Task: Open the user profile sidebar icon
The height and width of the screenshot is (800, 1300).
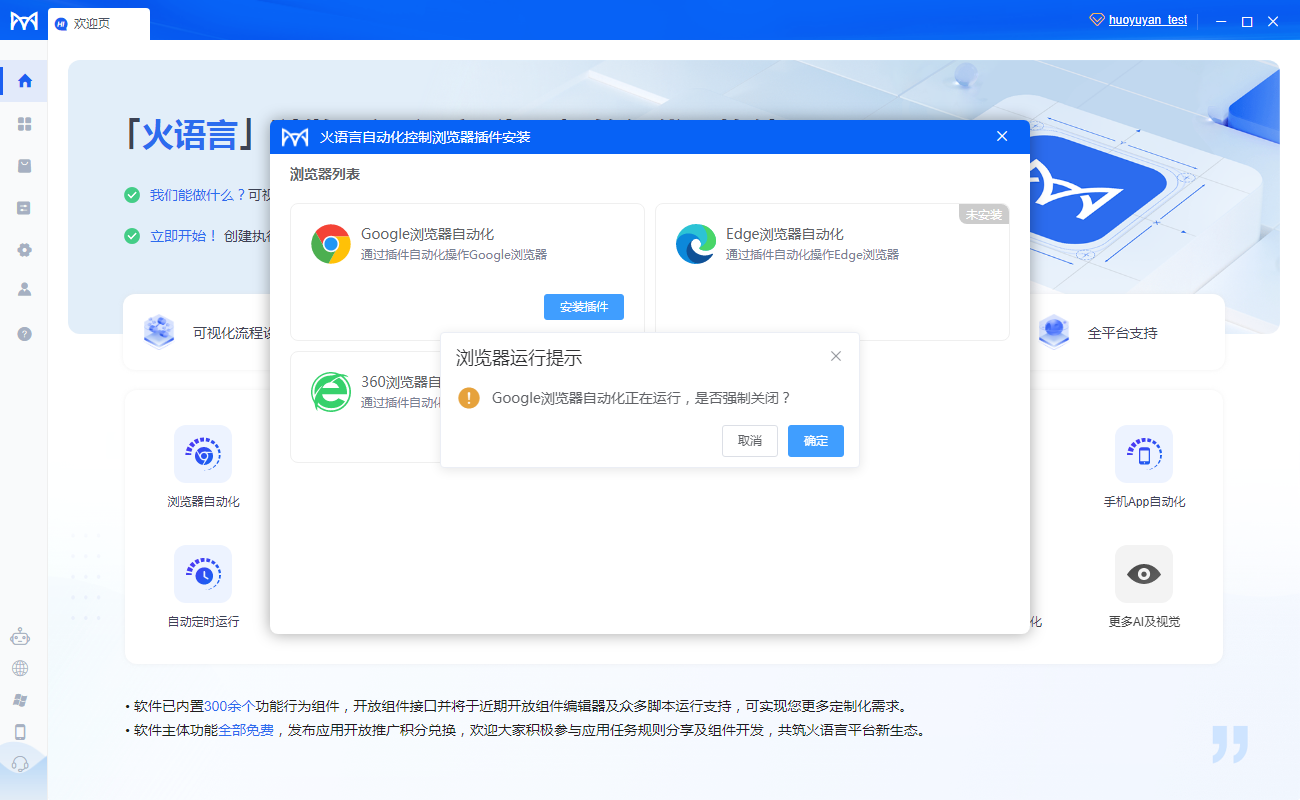Action: [25, 290]
